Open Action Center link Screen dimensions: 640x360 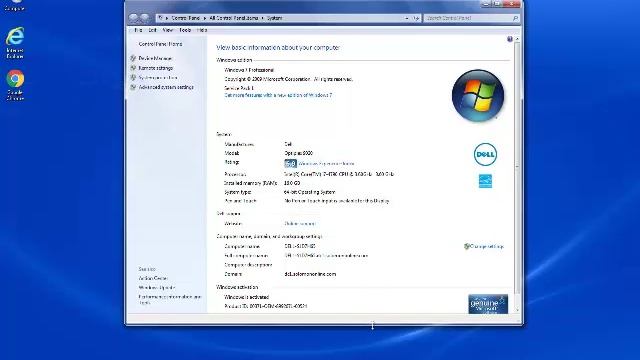click(153, 278)
